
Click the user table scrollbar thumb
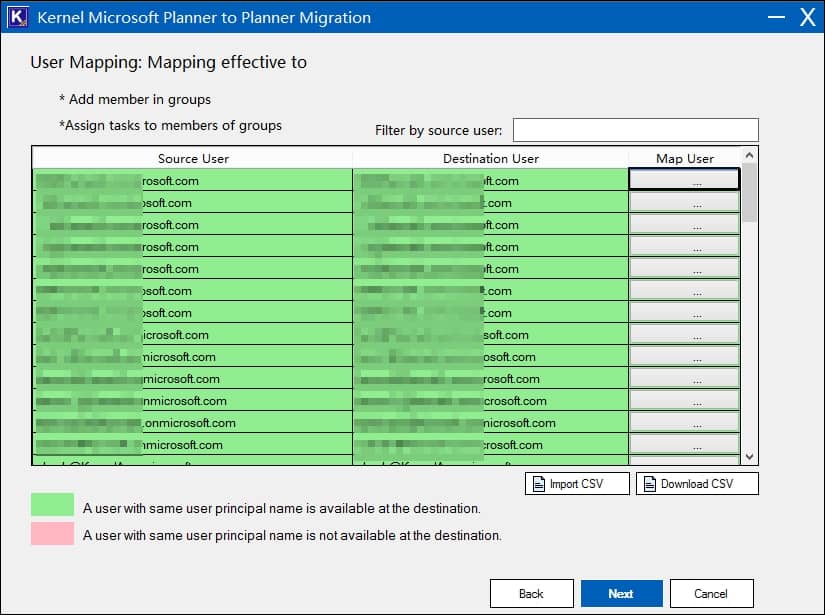[x=750, y=192]
